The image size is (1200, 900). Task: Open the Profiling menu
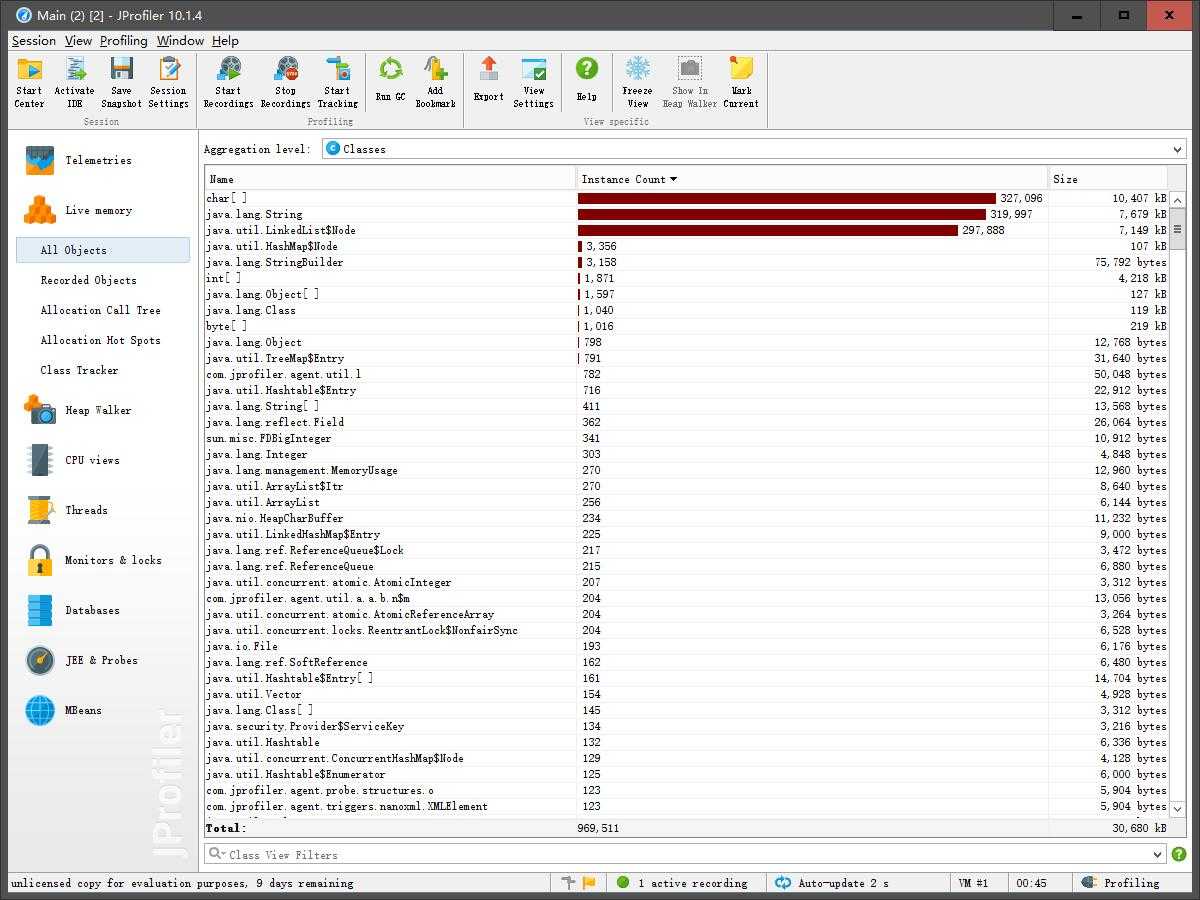(x=123, y=41)
